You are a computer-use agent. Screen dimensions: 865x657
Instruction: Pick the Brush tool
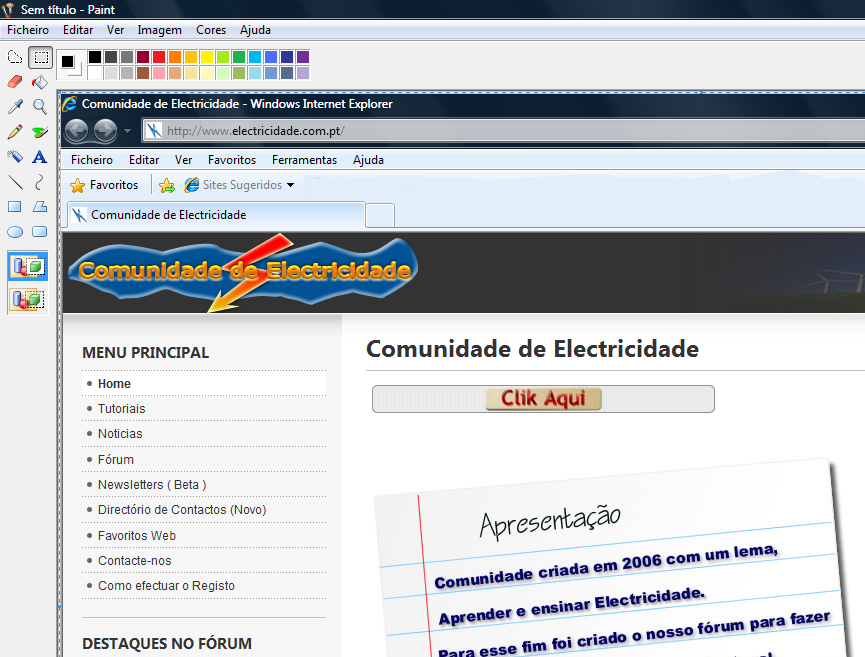tap(40, 132)
